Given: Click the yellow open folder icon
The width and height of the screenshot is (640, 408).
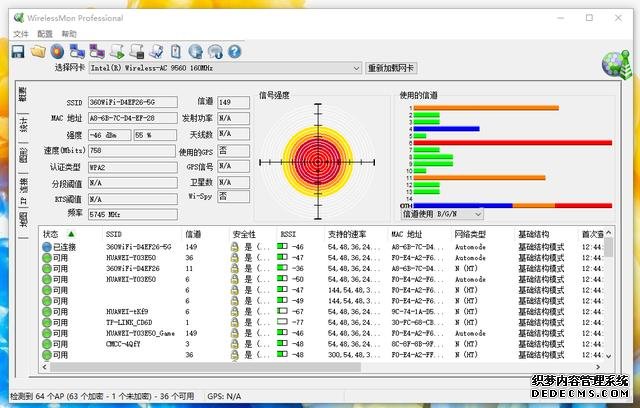Looking at the screenshot, I should [38, 52].
